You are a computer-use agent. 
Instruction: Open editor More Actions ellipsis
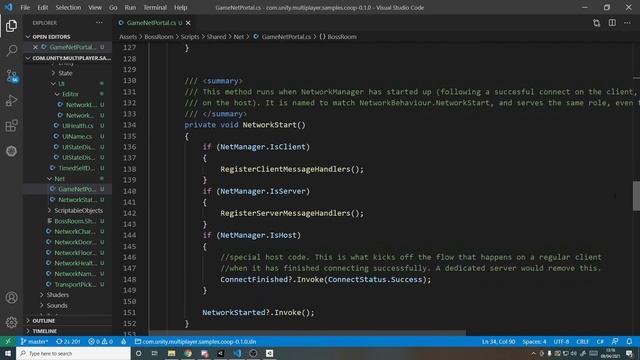coord(627,23)
